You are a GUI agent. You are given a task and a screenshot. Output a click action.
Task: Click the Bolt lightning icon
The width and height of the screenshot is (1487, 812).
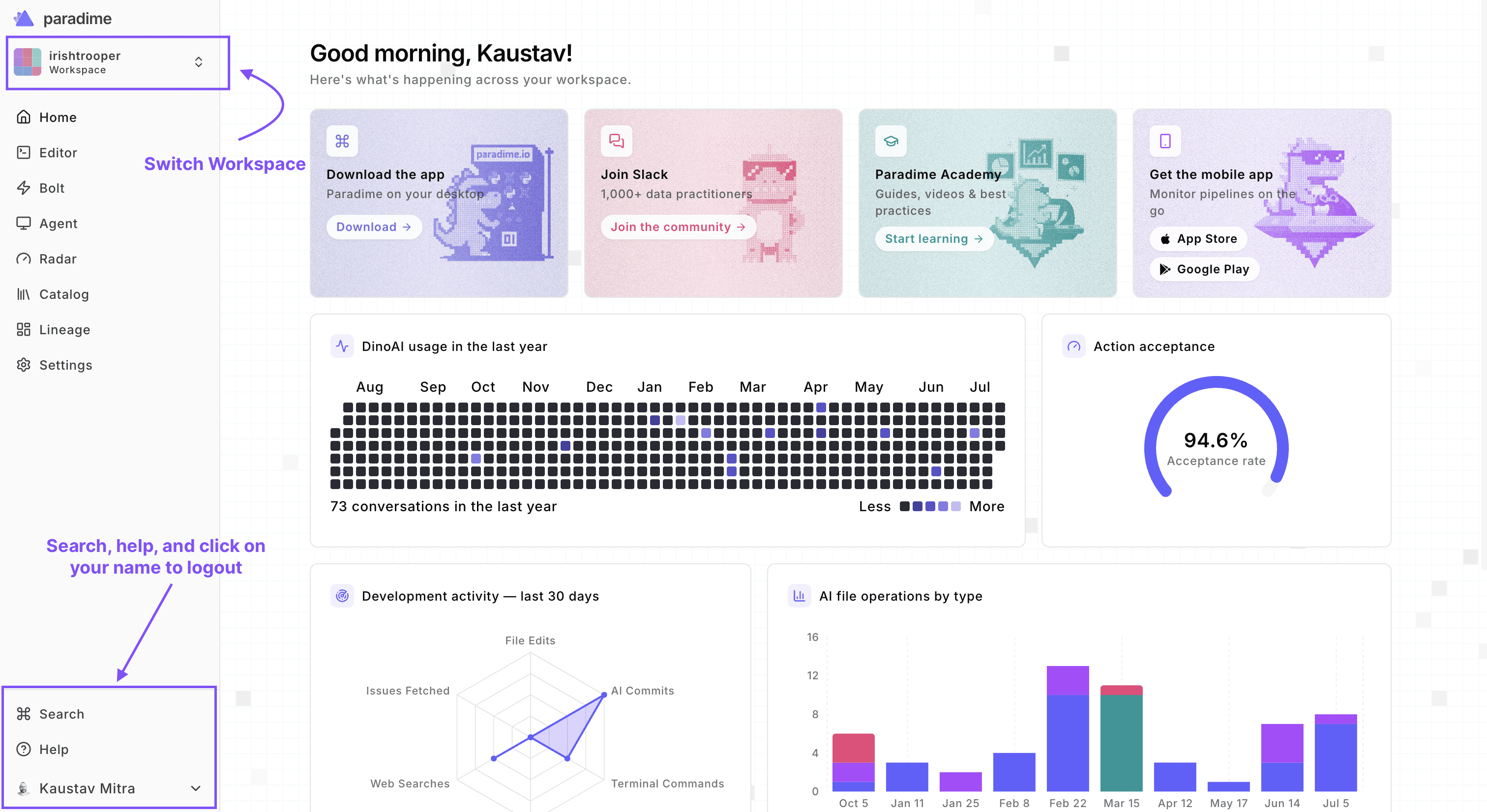click(x=24, y=188)
